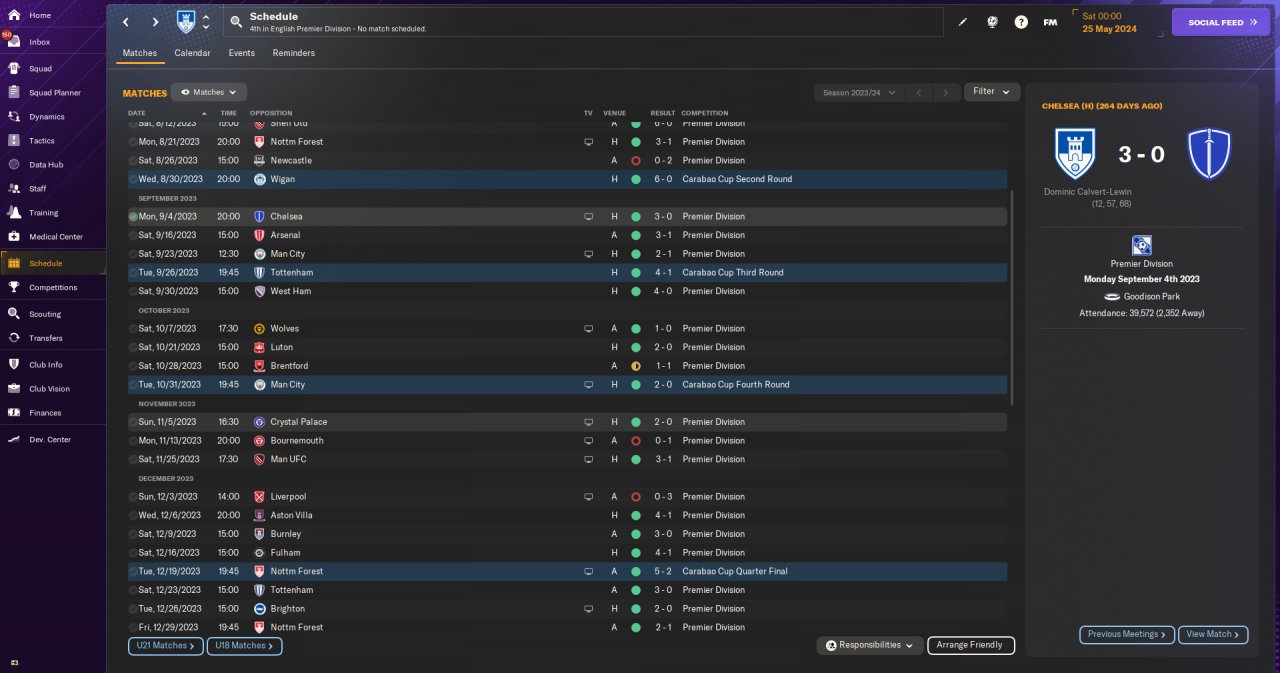Toggle the circle on Brentford row
1280x673 pixels.
click(133, 366)
